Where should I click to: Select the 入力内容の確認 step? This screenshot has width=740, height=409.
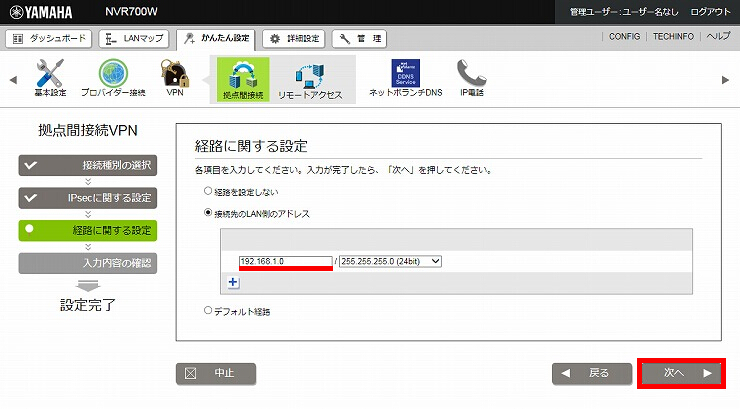88,263
